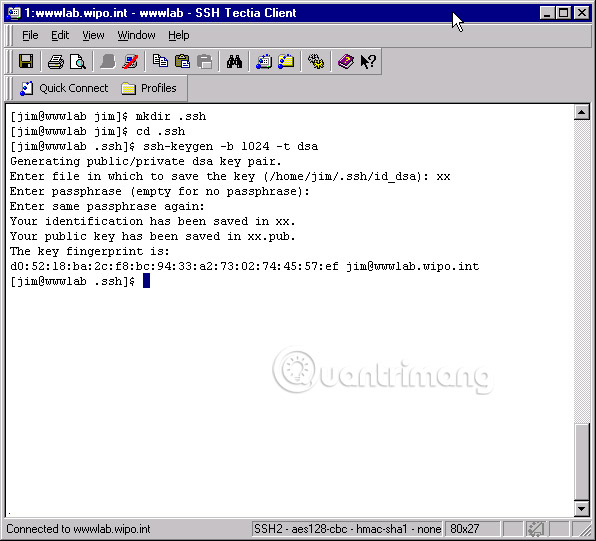Image resolution: width=596 pixels, height=541 pixels.
Task: Open the Window menu
Action: coord(136,35)
